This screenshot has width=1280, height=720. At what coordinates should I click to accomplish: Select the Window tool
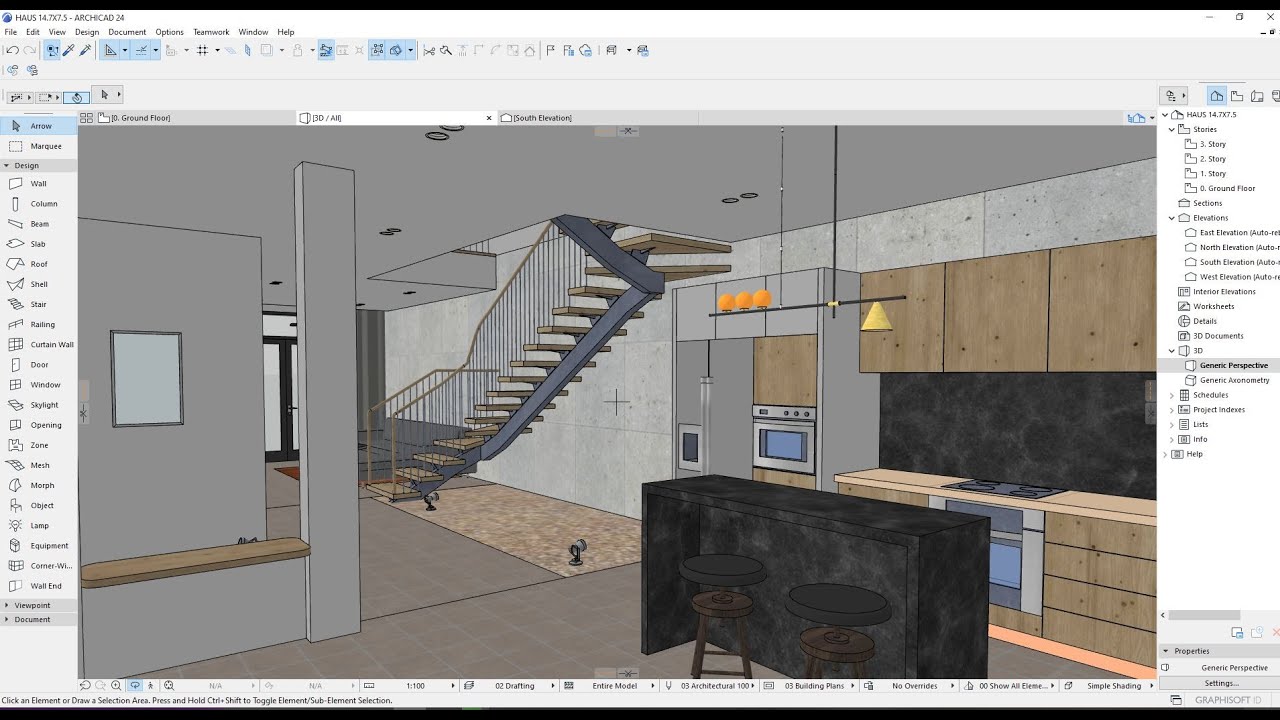[39, 385]
